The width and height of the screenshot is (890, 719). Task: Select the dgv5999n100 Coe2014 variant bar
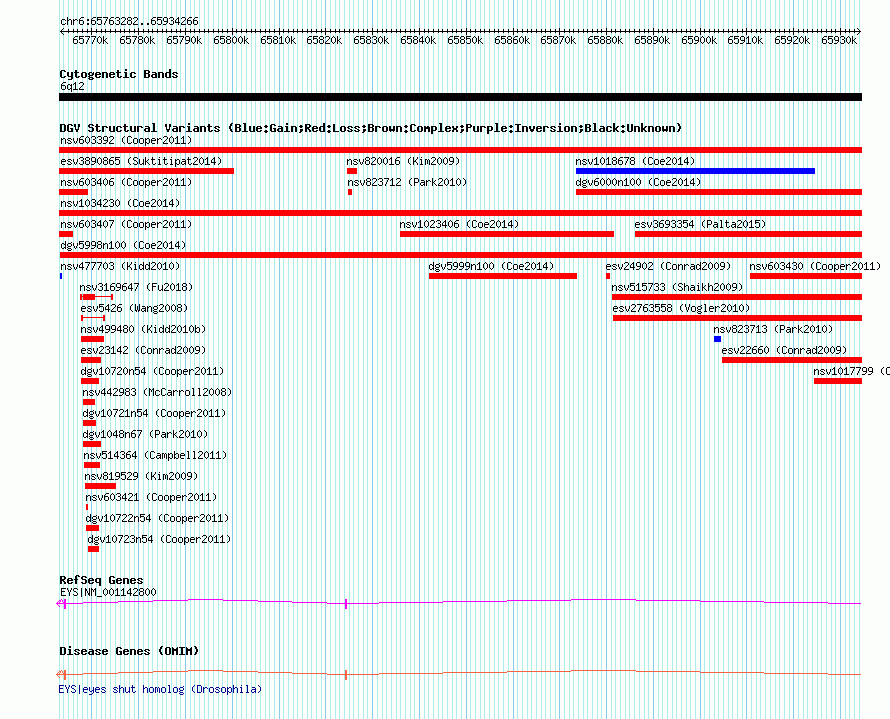point(503,276)
